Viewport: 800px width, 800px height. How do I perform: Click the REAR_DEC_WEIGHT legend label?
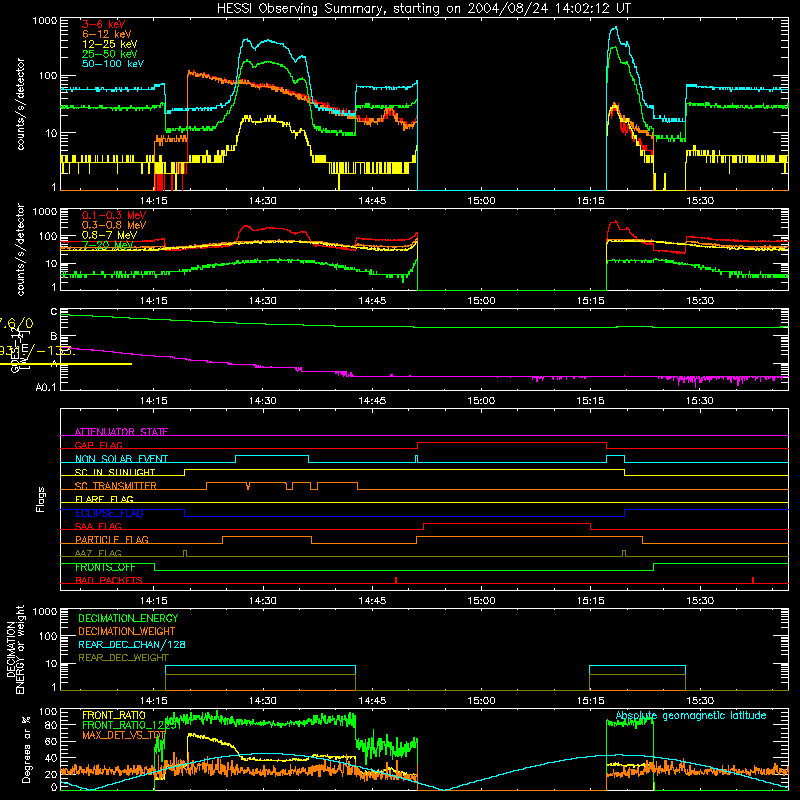point(123,658)
